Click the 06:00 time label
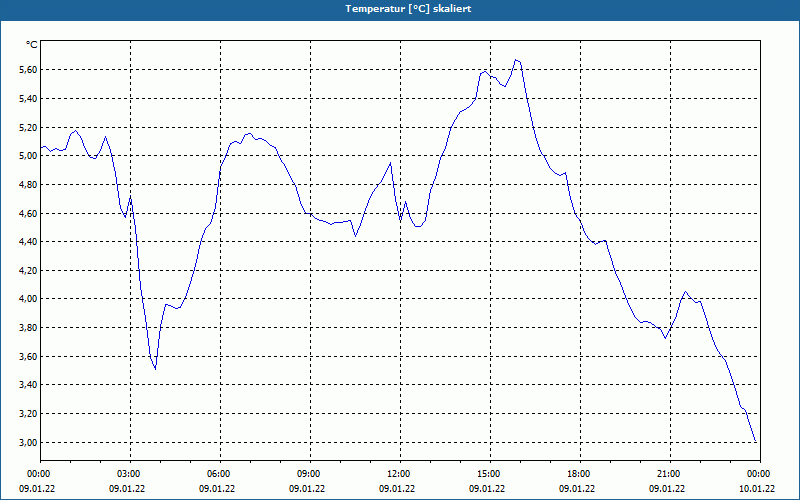 (x=220, y=474)
